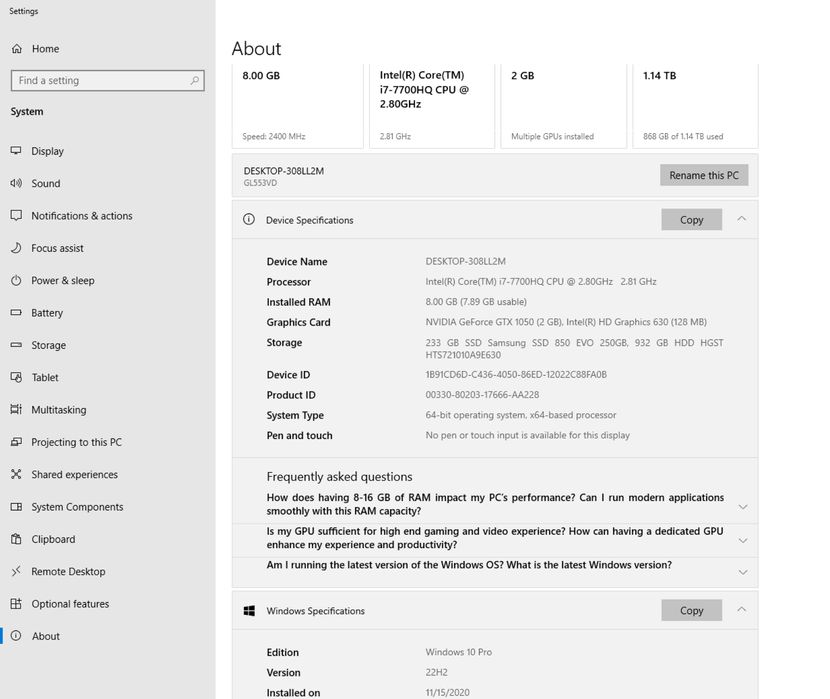Click the System Components icon
The height and width of the screenshot is (699, 830).
(16, 506)
